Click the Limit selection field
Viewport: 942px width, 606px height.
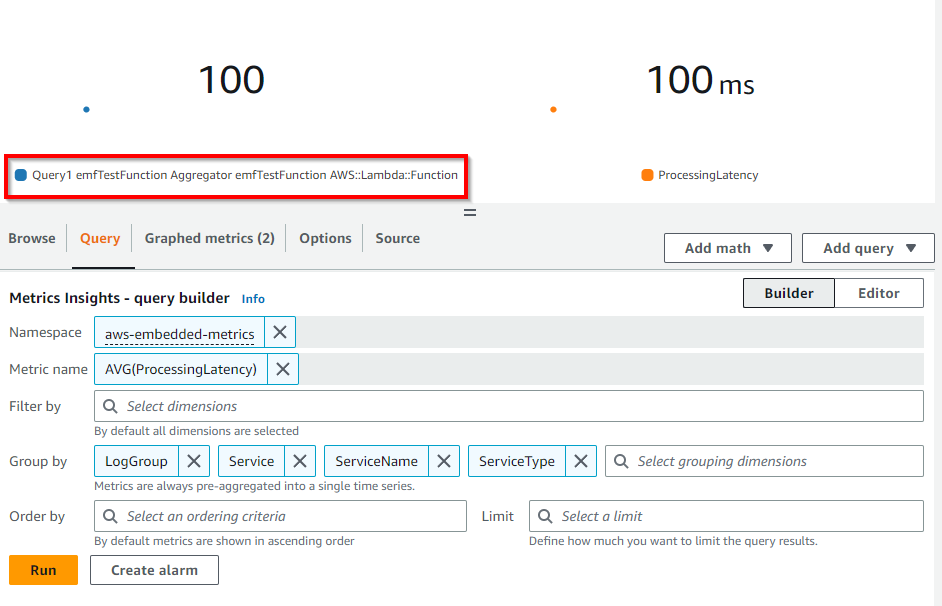(x=726, y=516)
